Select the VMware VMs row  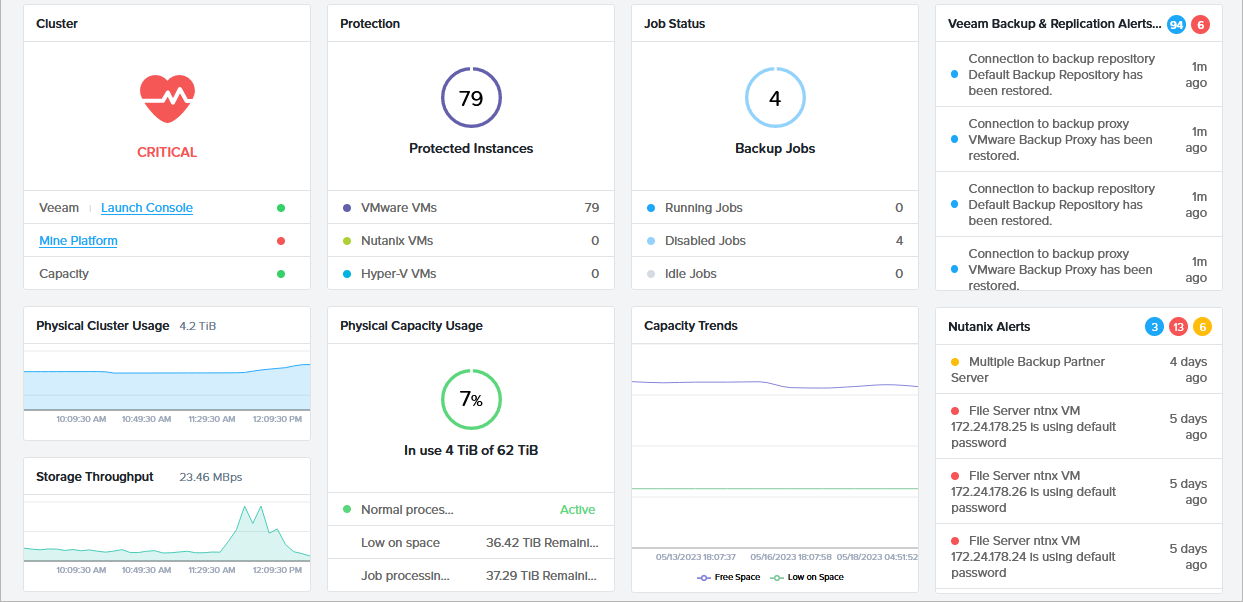point(471,208)
